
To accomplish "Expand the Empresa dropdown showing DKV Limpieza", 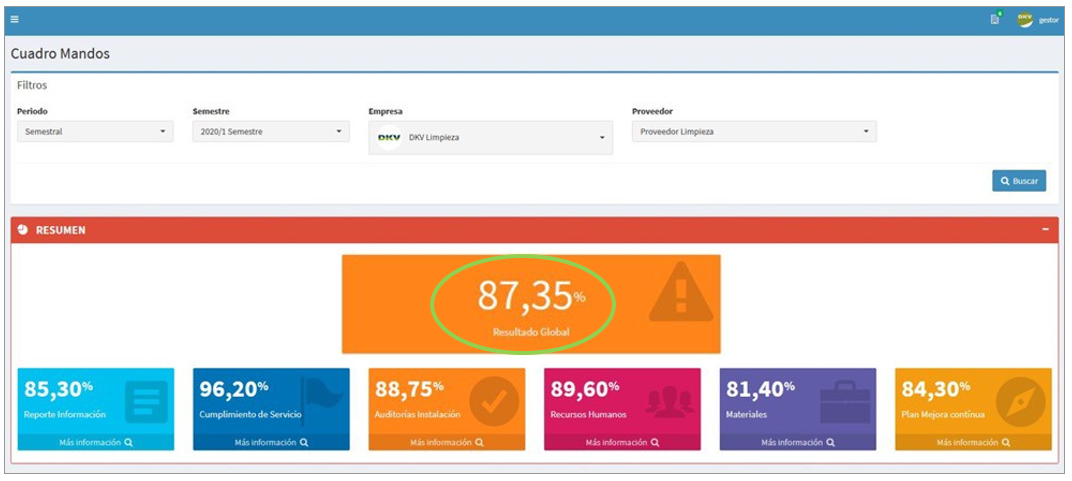I will [x=491, y=138].
